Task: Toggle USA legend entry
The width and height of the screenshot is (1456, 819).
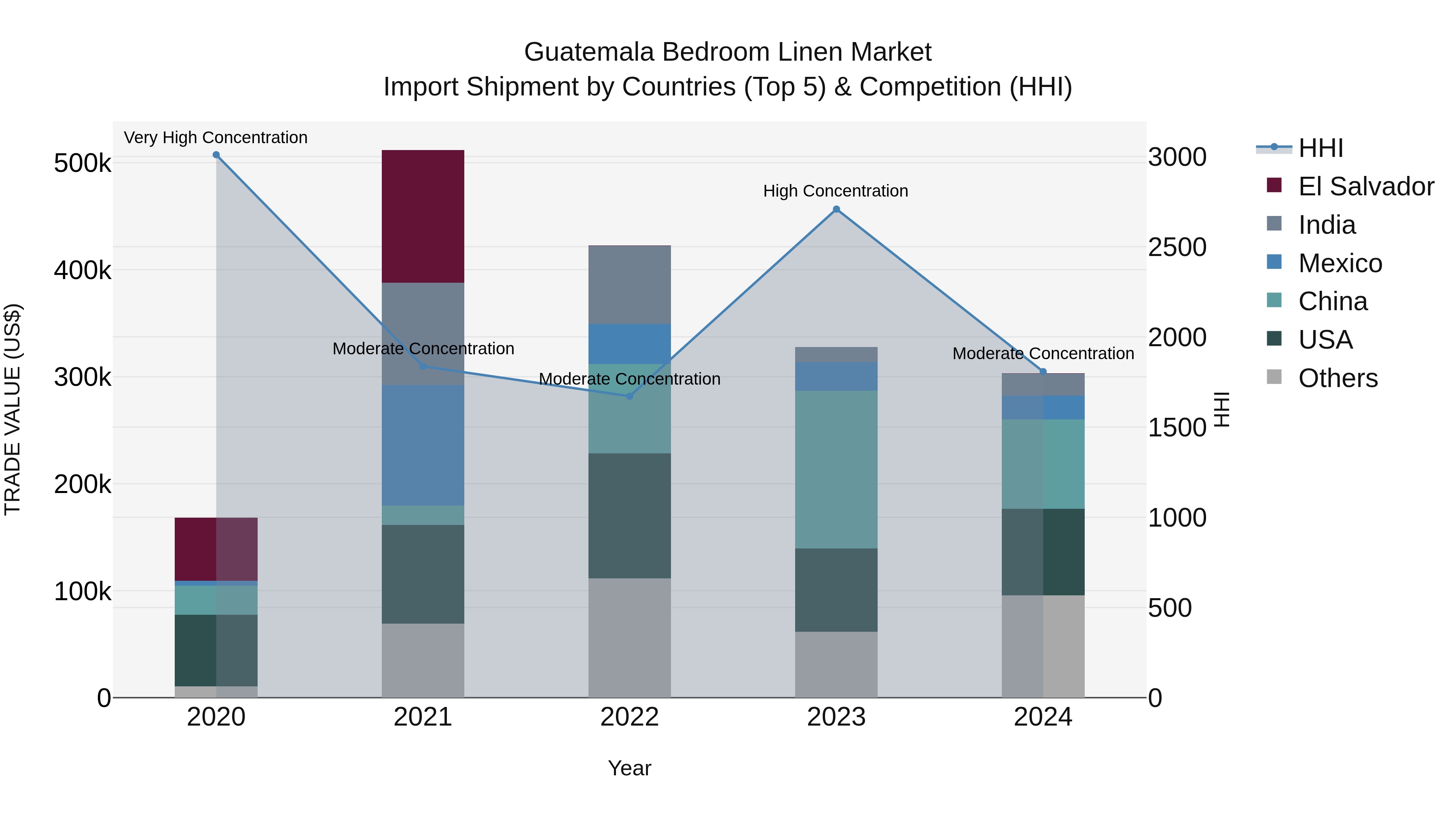Action: tap(1310, 340)
